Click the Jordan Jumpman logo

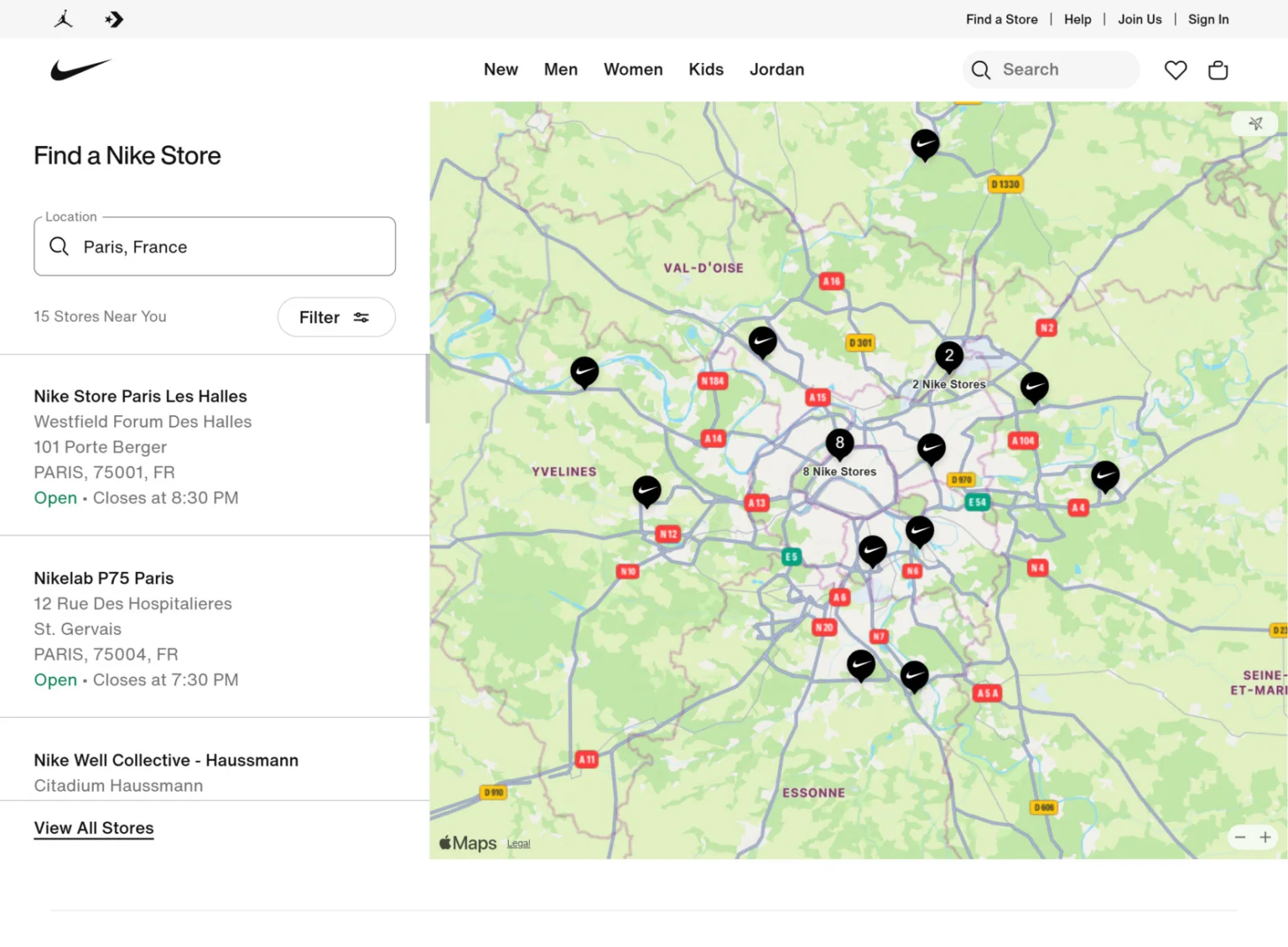pyautogui.click(x=63, y=18)
